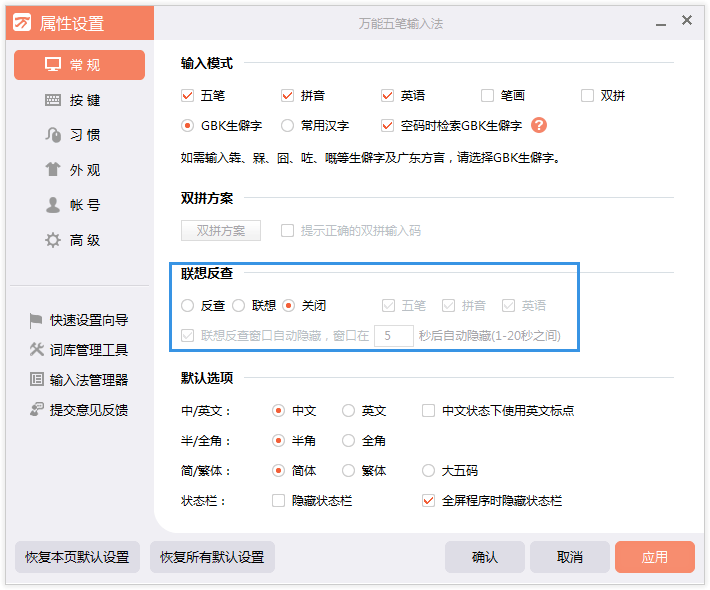Click the keyboard icon beside 按键
710x590 pixels.
point(53,100)
